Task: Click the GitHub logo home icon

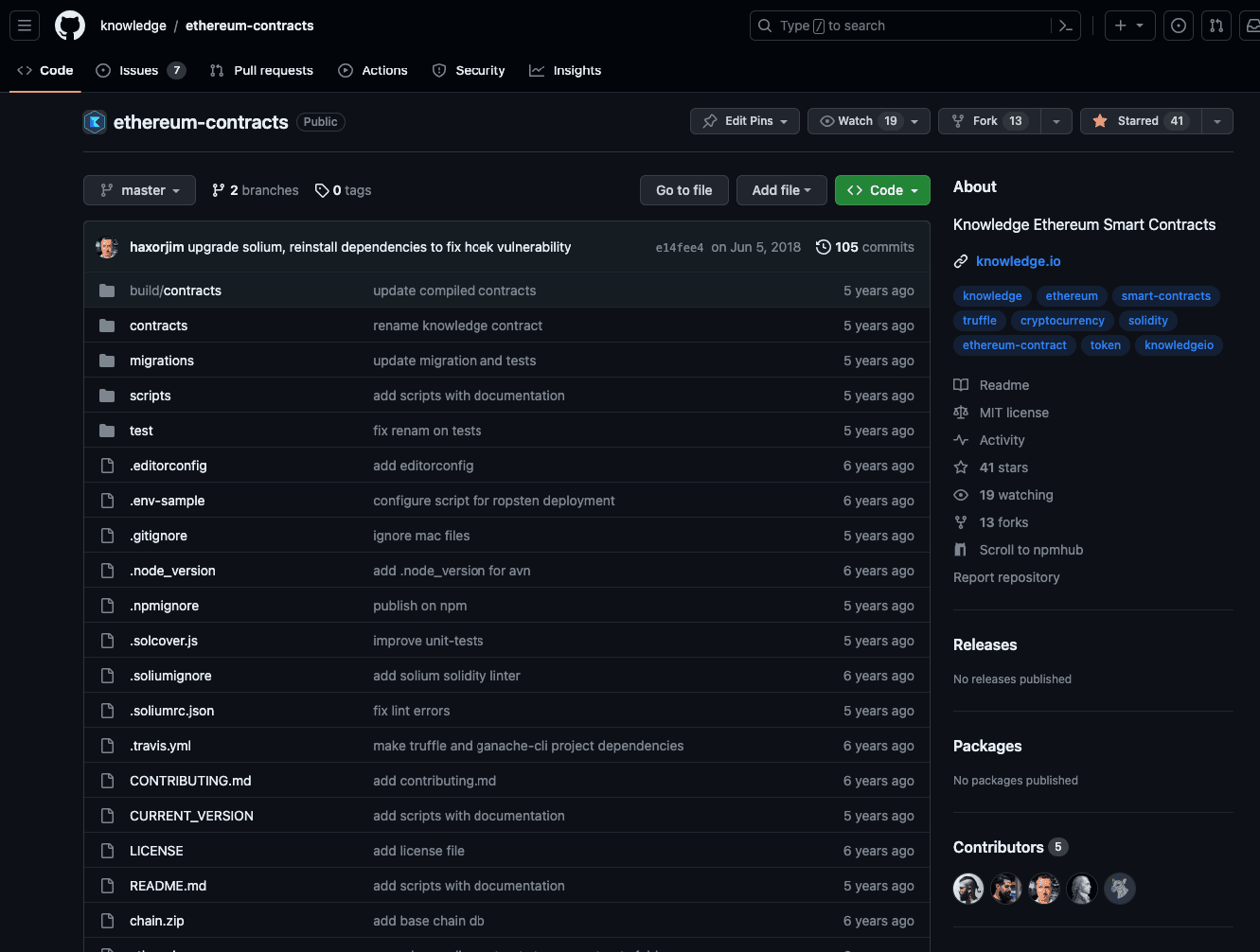Action: 70,26
